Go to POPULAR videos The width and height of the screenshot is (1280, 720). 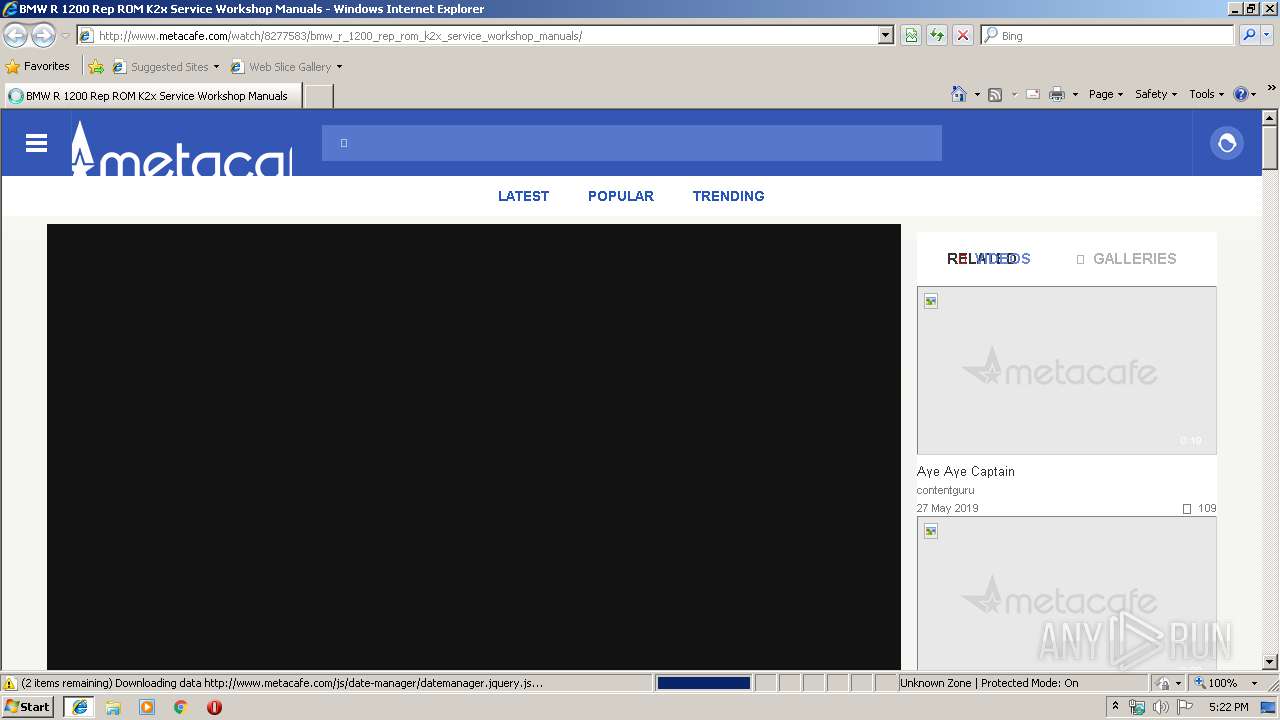click(x=621, y=196)
